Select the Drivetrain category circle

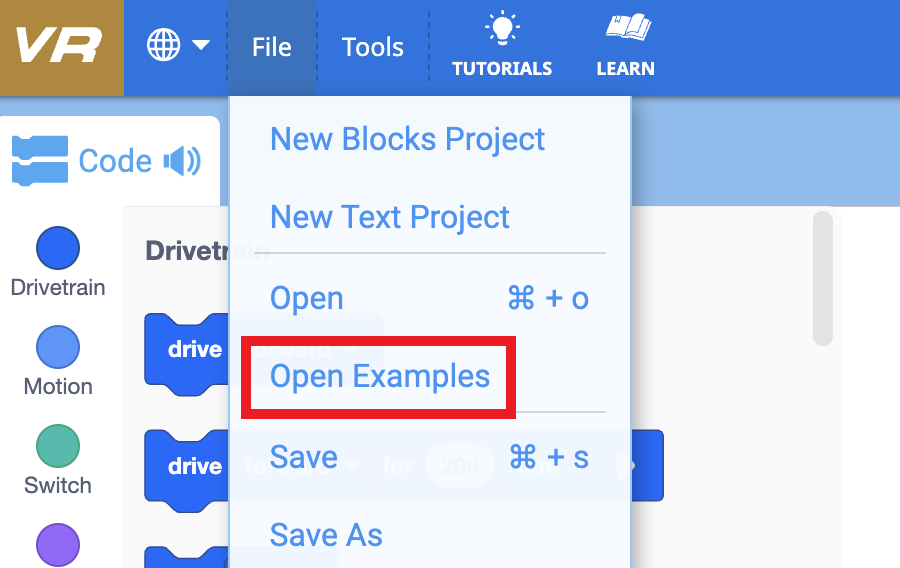(x=58, y=248)
